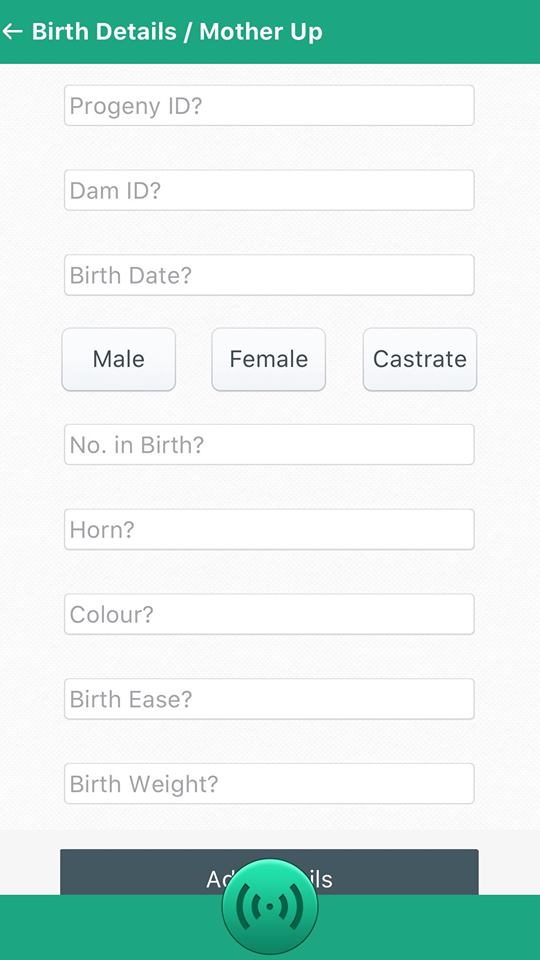540x960 pixels.
Task: Go back from Birth Details screen
Action: [12, 31]
